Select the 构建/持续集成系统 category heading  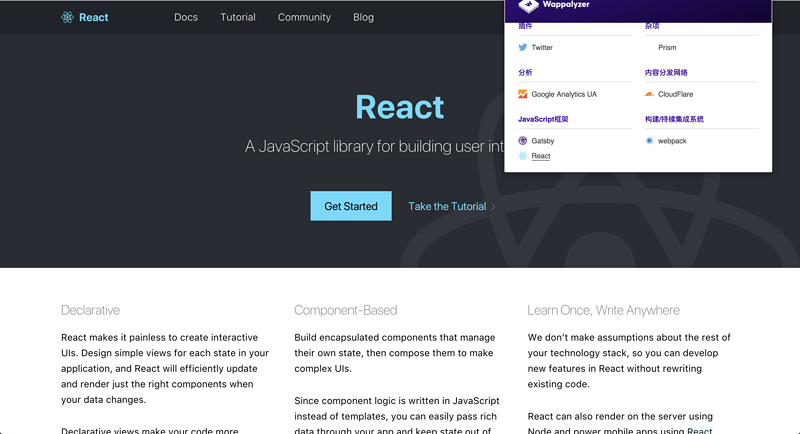673,119
